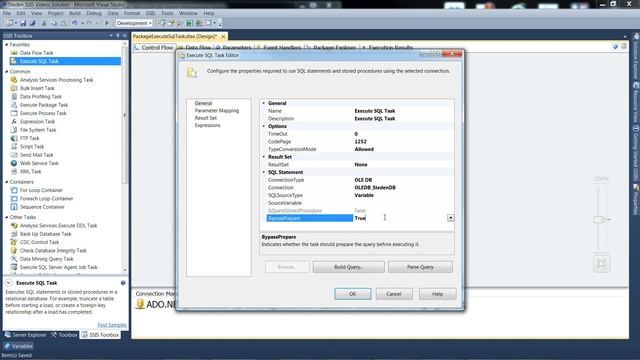Select the Foreach Loop Container icon
640x360 pixels.
click(14, 199)
